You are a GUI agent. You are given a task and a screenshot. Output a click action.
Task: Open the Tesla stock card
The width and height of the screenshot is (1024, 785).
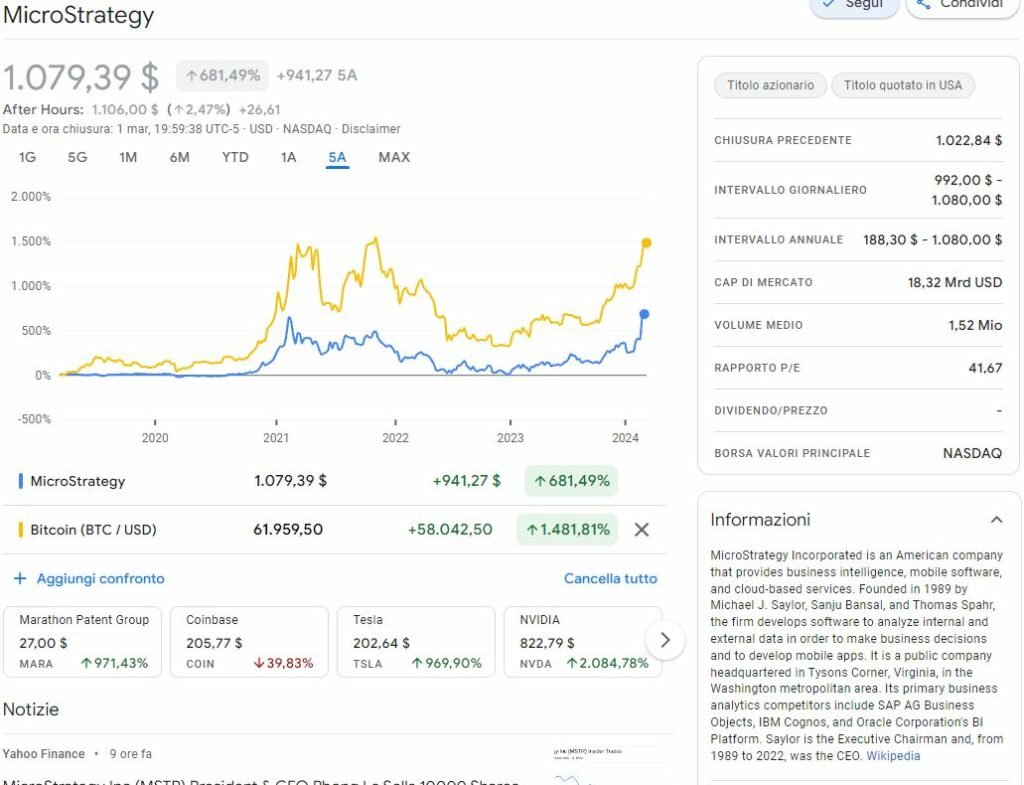click(416, 641)
